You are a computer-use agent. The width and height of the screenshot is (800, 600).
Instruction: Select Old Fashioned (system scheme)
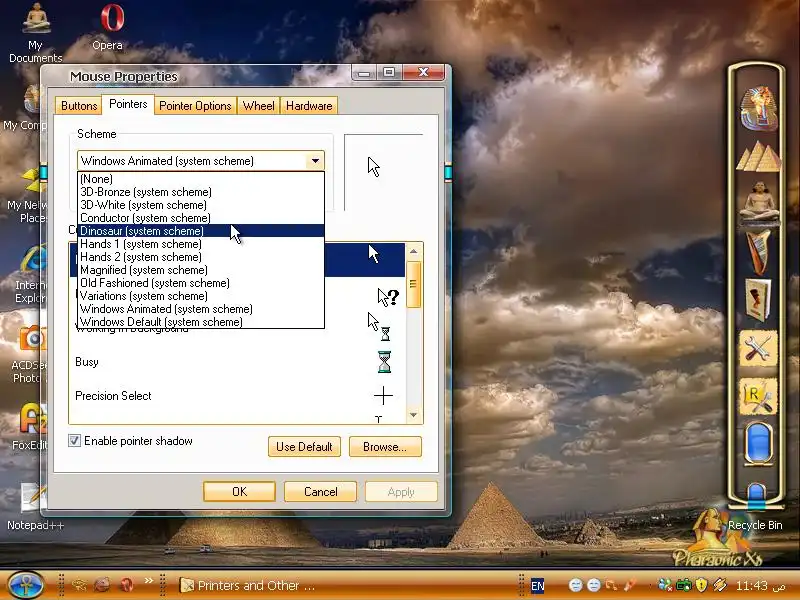201,283
